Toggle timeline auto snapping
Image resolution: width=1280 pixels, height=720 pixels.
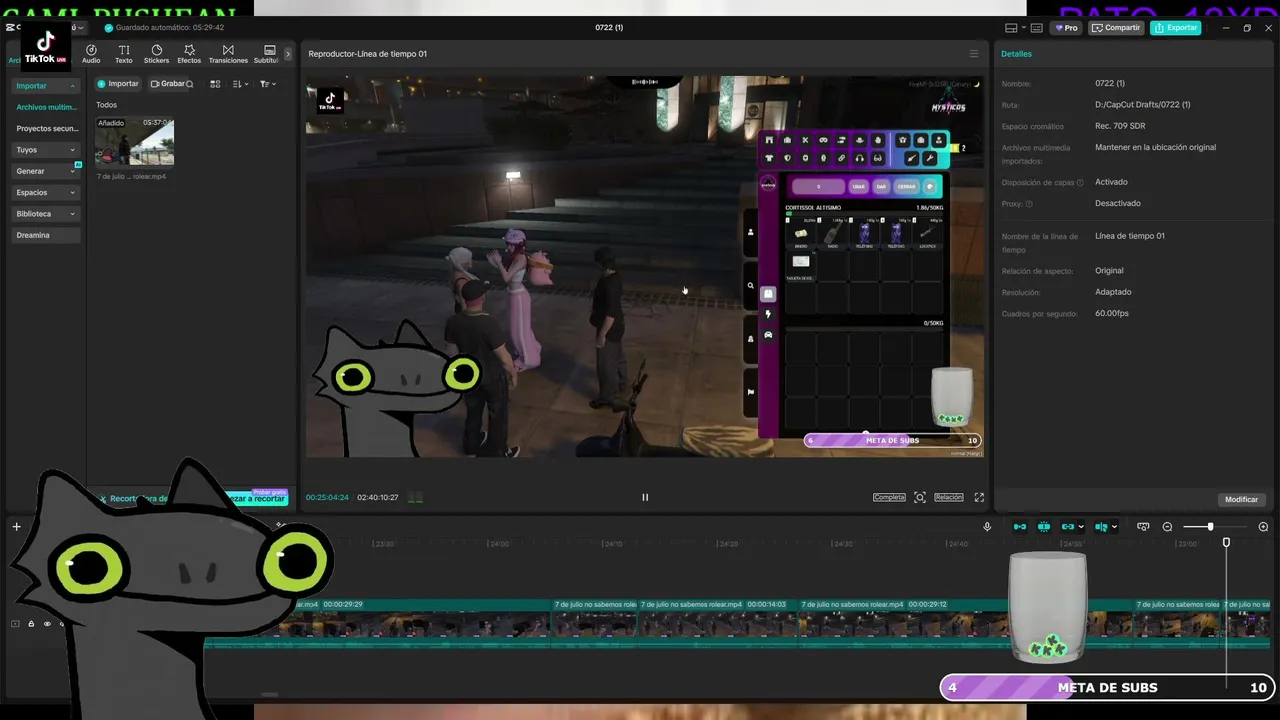(1044, 527)
